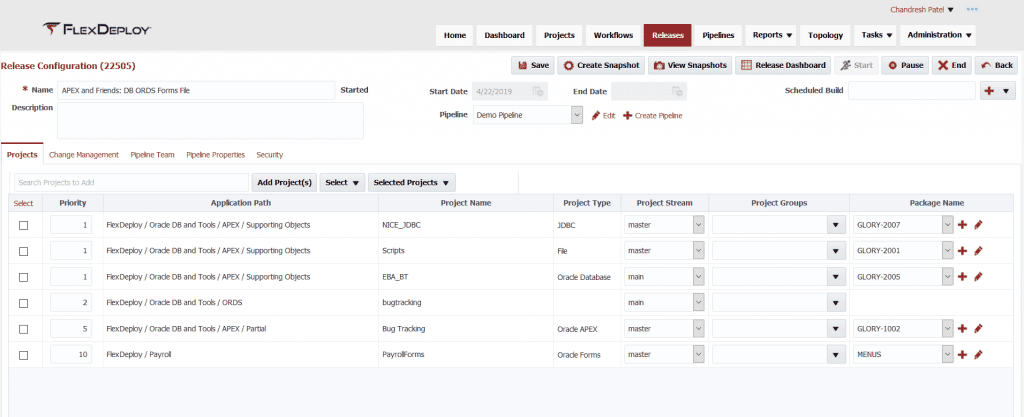This screenshot has width=1024, height=417.
Task: Click the Search Projects to Add field
Action: [x=130, y=183]
